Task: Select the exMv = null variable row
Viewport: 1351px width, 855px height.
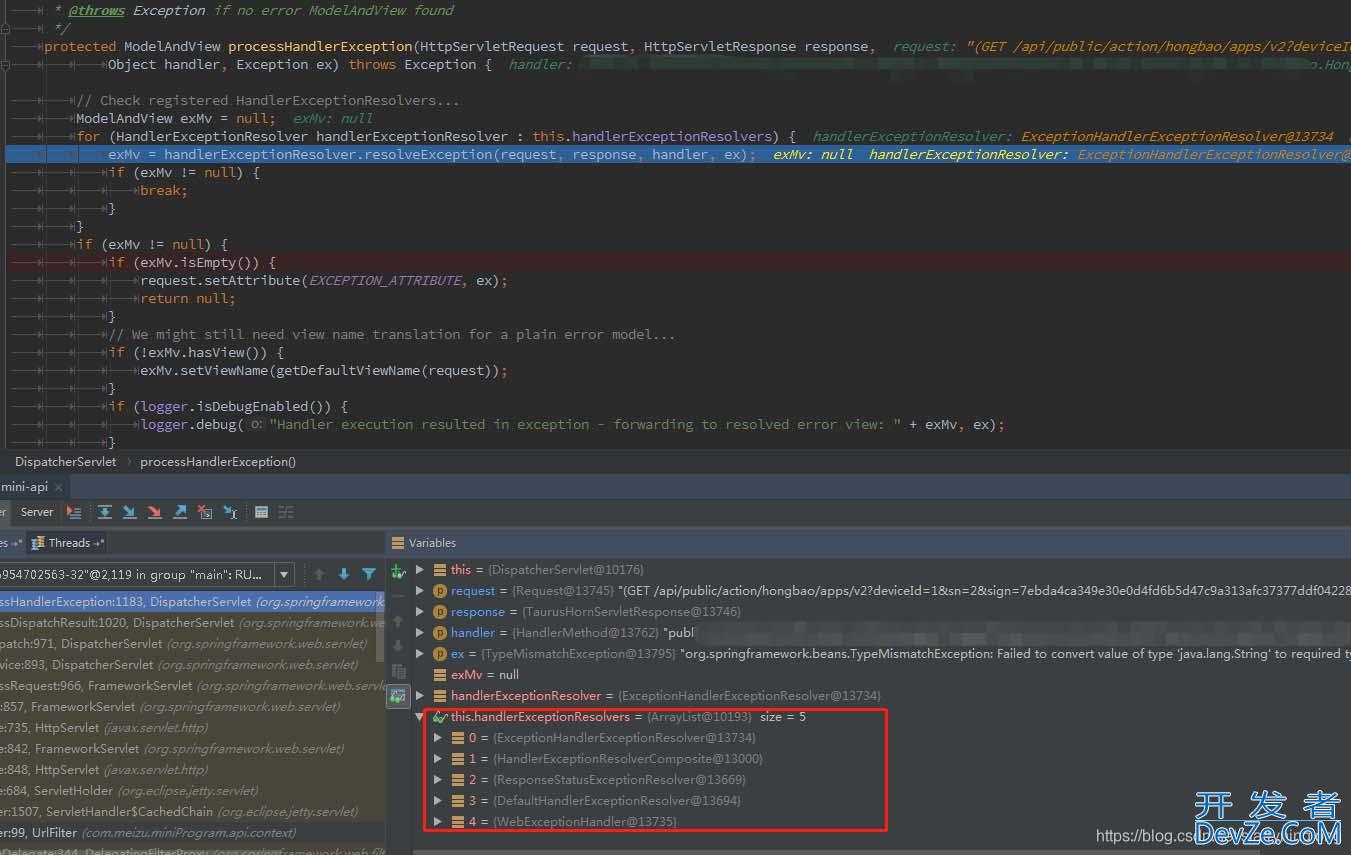Action: (x=880, y=675)
